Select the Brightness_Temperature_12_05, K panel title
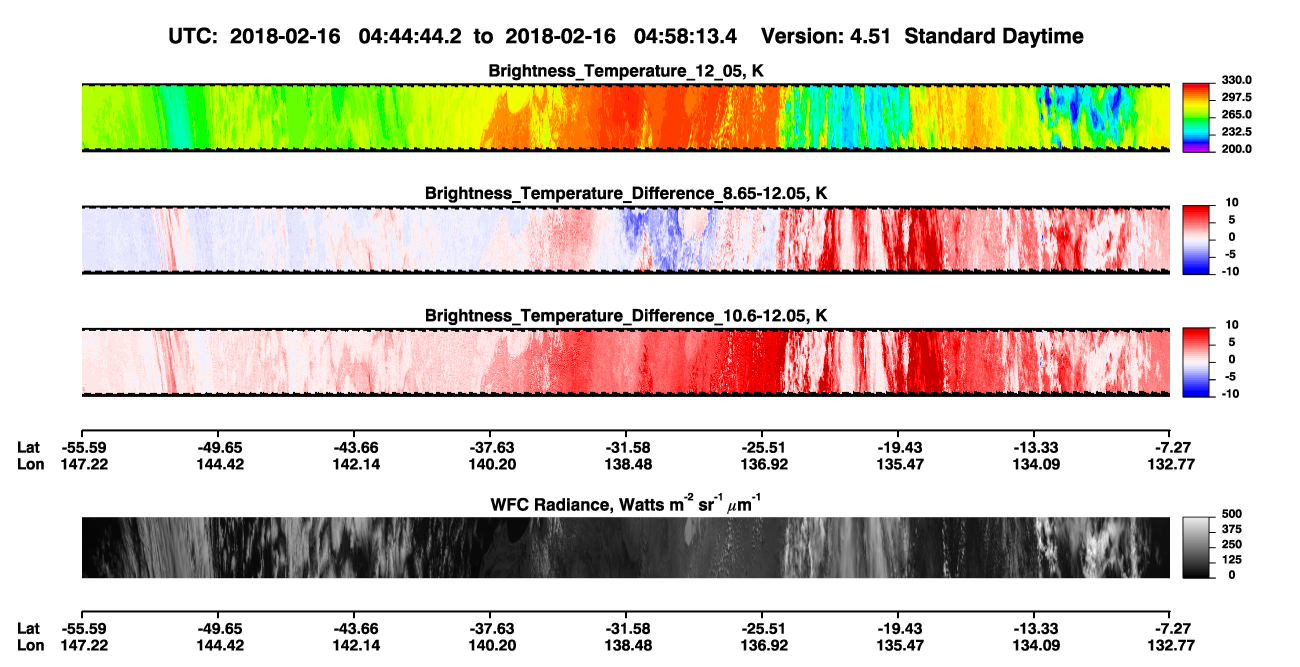Image resolution: width=1300 pixels, height=667 pixels. (x=625, y=70)
